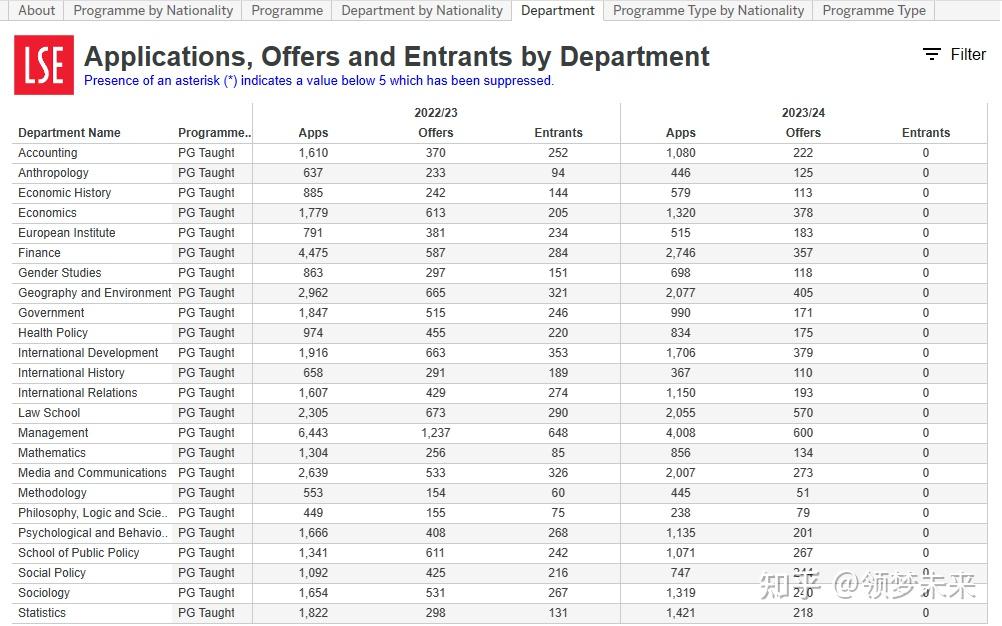Click the Statistics department name
This screenshot has width=1002, height=626.
point(42,613)
